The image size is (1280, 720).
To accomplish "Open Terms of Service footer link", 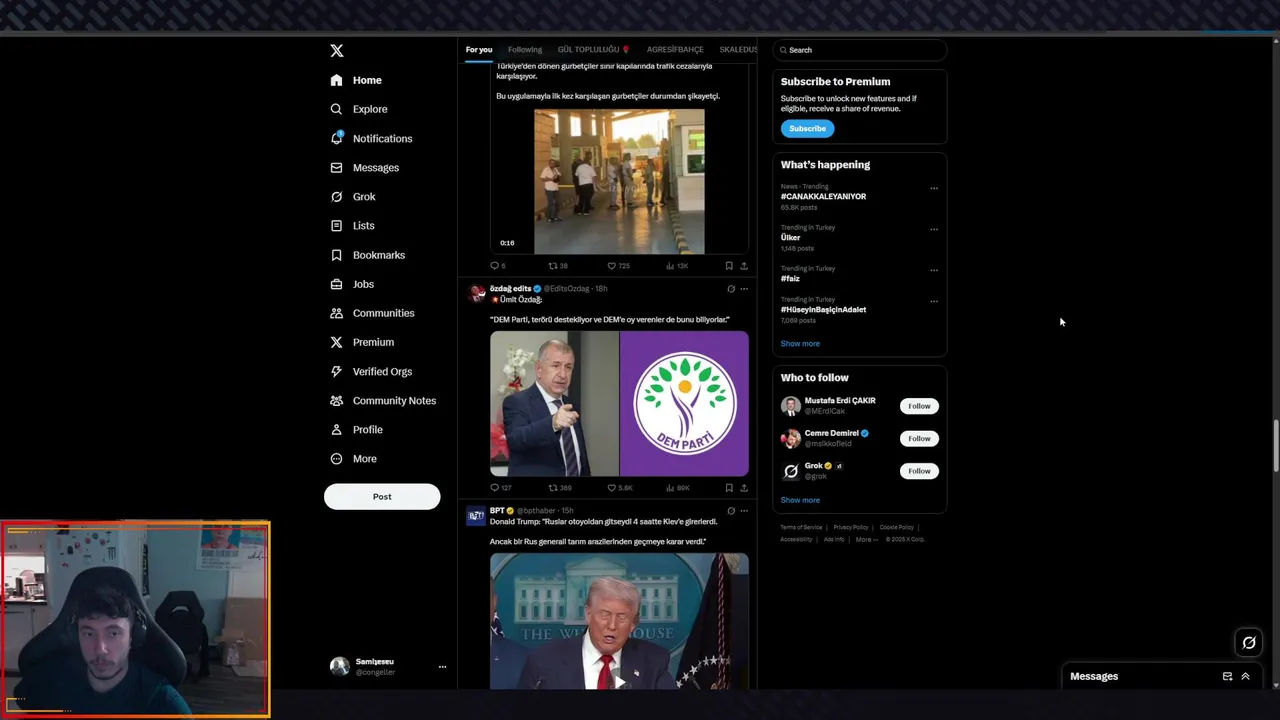I will click(801, 527).
